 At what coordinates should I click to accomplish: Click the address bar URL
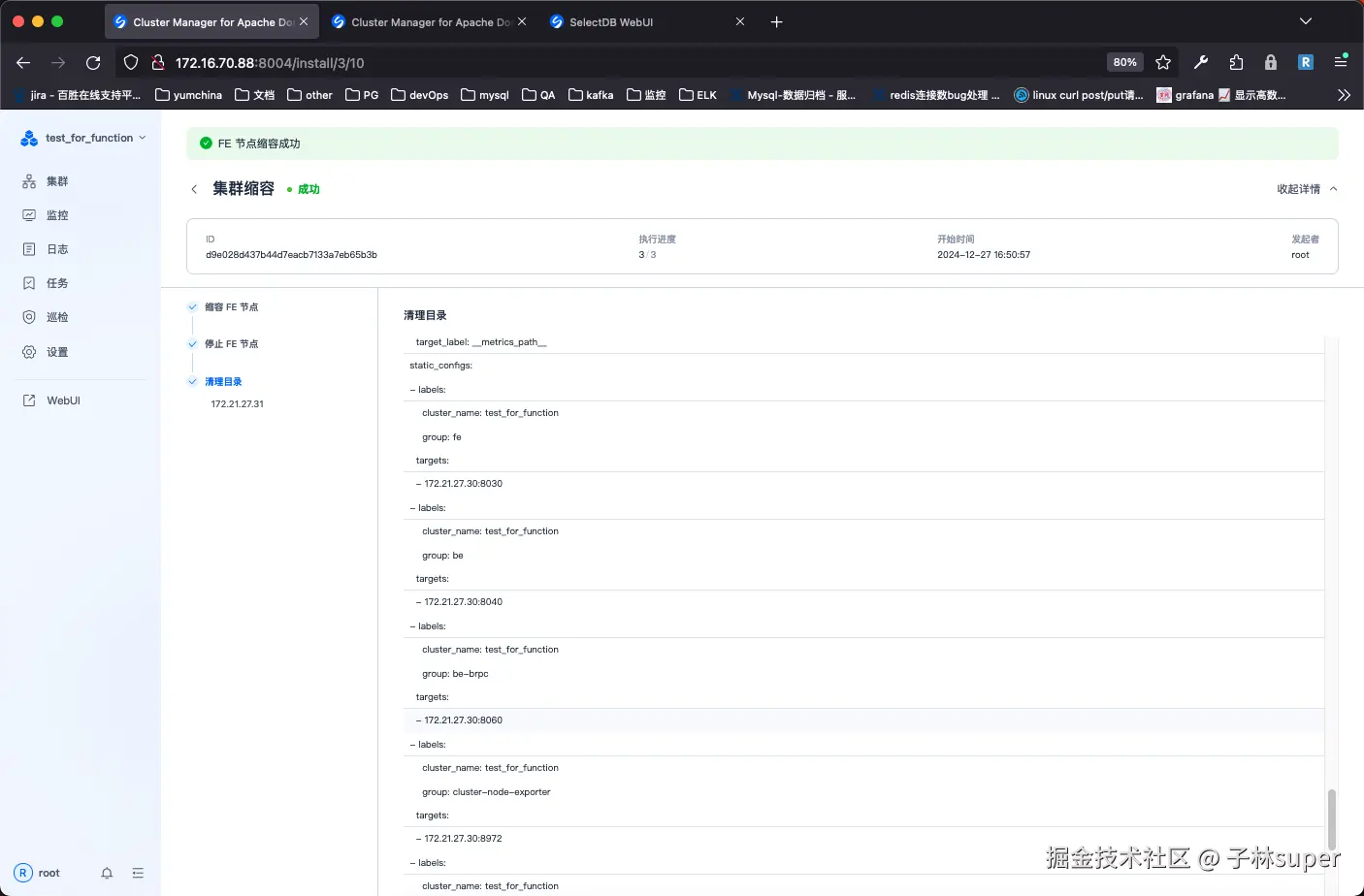point(270,63)
